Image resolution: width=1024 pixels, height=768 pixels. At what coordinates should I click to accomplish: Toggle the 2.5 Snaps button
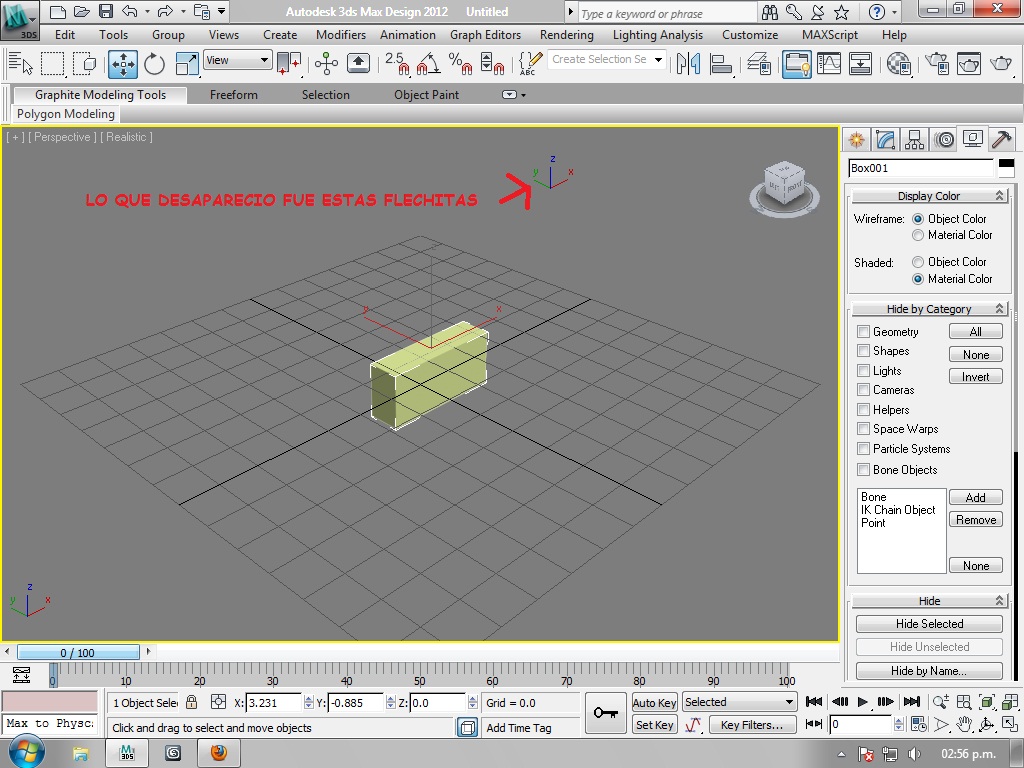point(396,64)
